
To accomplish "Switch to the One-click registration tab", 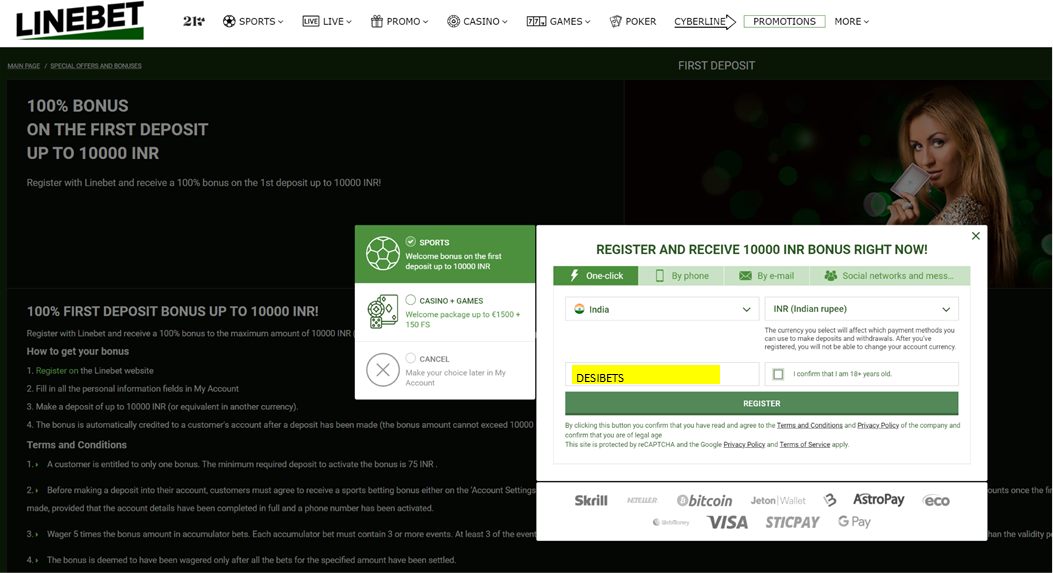I will click(x=596, y=275).
